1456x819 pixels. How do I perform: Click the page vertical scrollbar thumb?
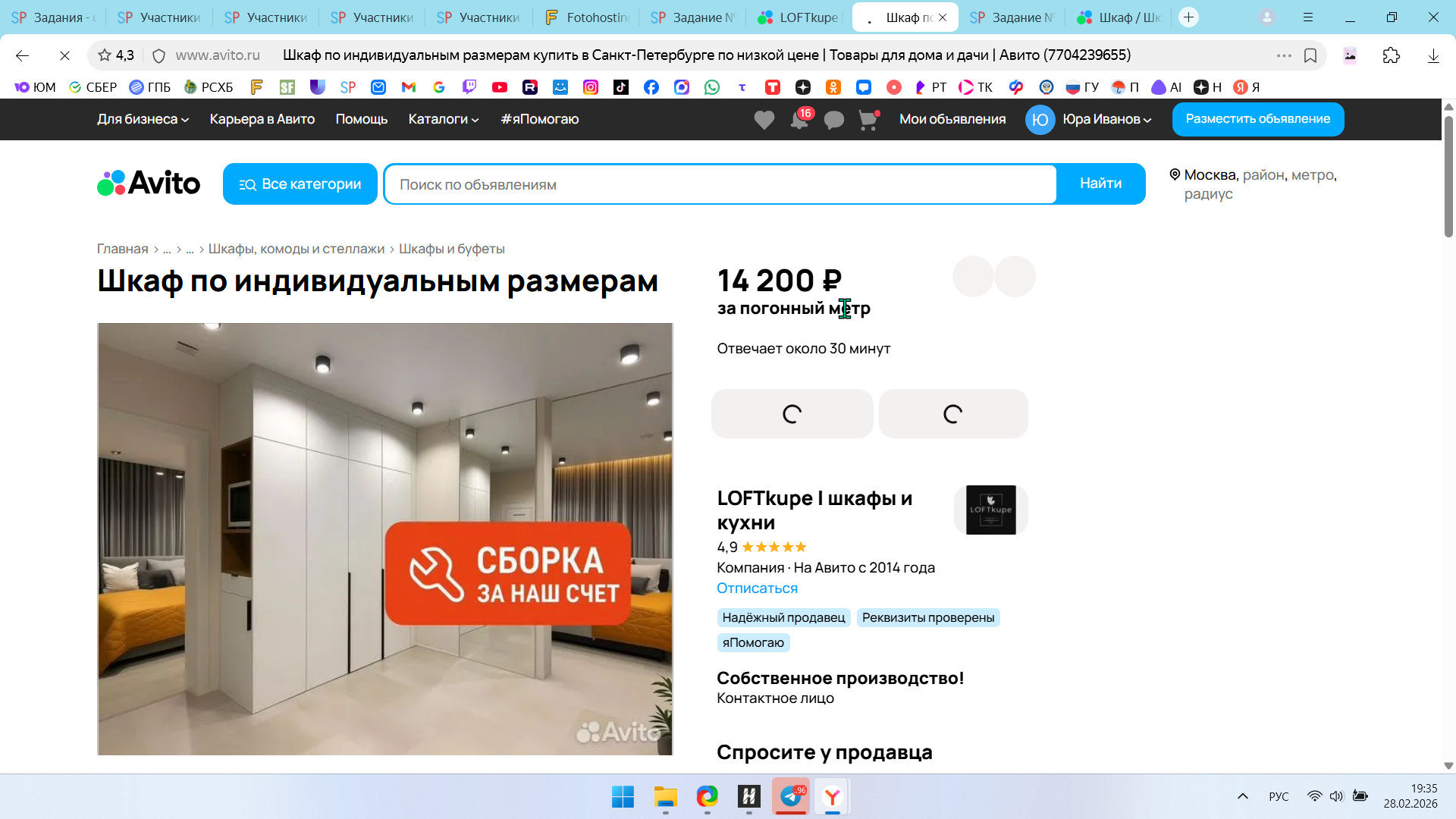pos(1448,176)
